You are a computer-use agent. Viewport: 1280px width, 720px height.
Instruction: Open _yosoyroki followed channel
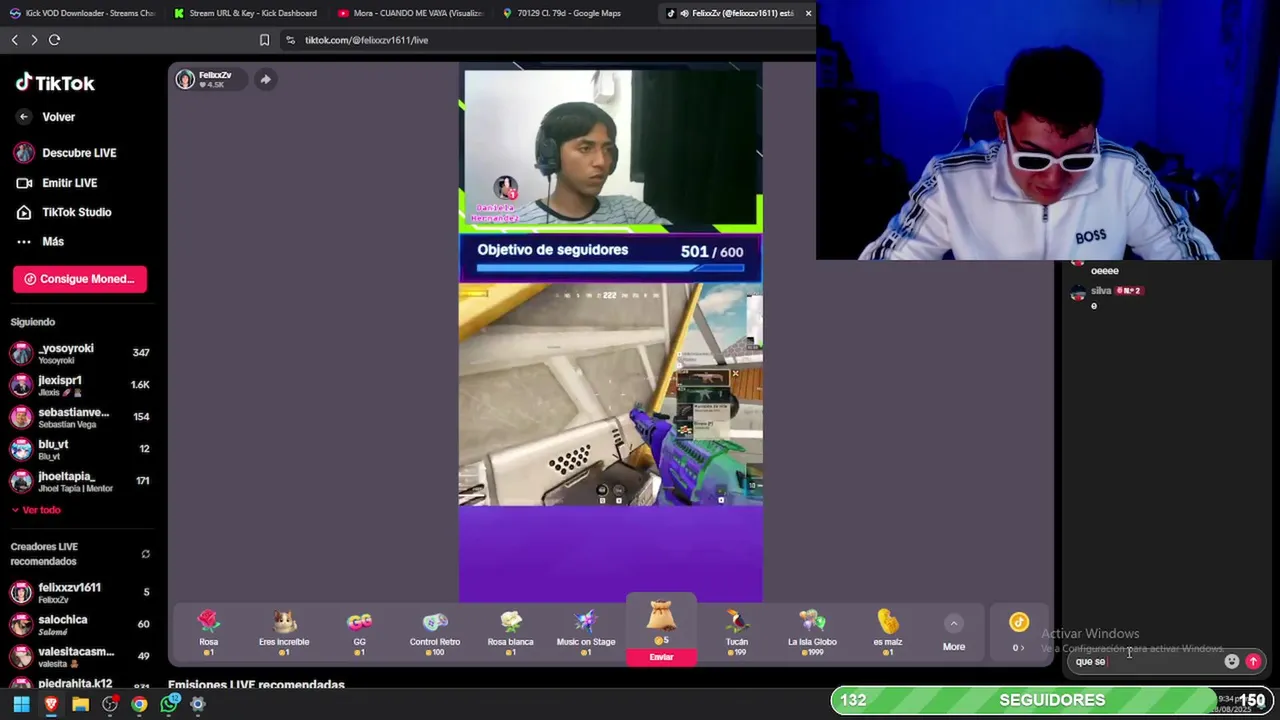coord(80,353)
